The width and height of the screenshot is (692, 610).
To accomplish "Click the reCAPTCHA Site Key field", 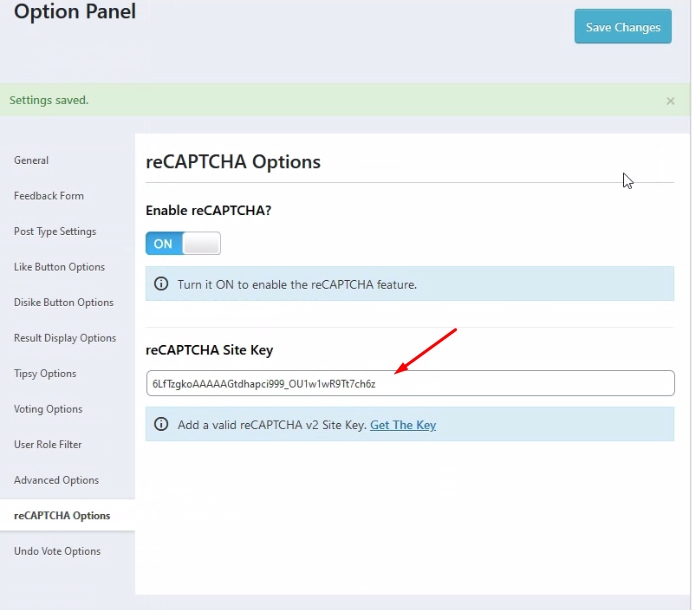I will click(410, 383).
